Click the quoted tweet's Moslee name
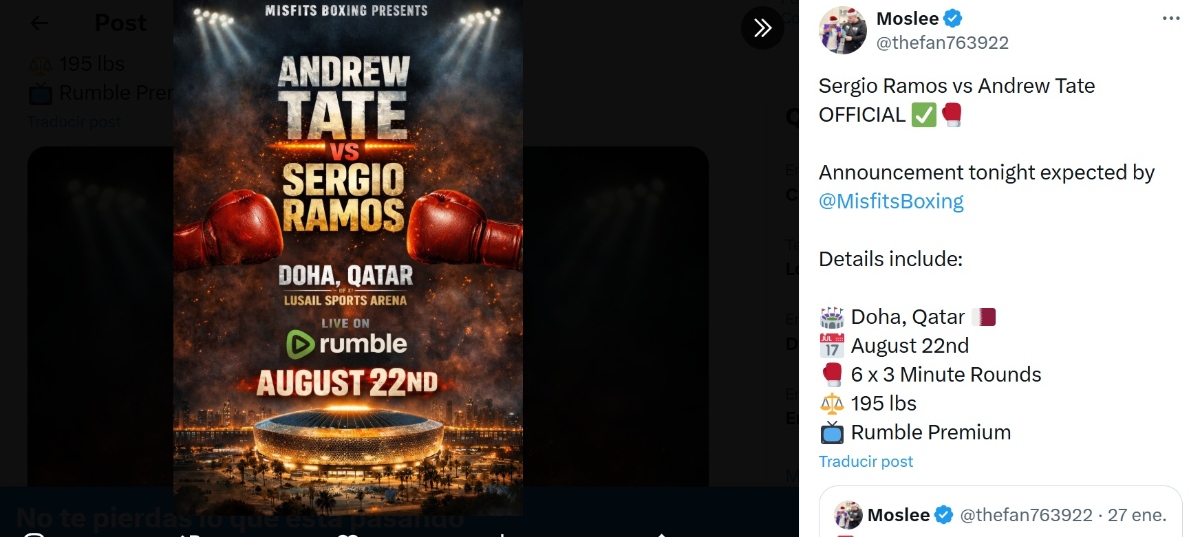Image resolution: width=1200 pixels, height=537 pixels. [898, 515]
